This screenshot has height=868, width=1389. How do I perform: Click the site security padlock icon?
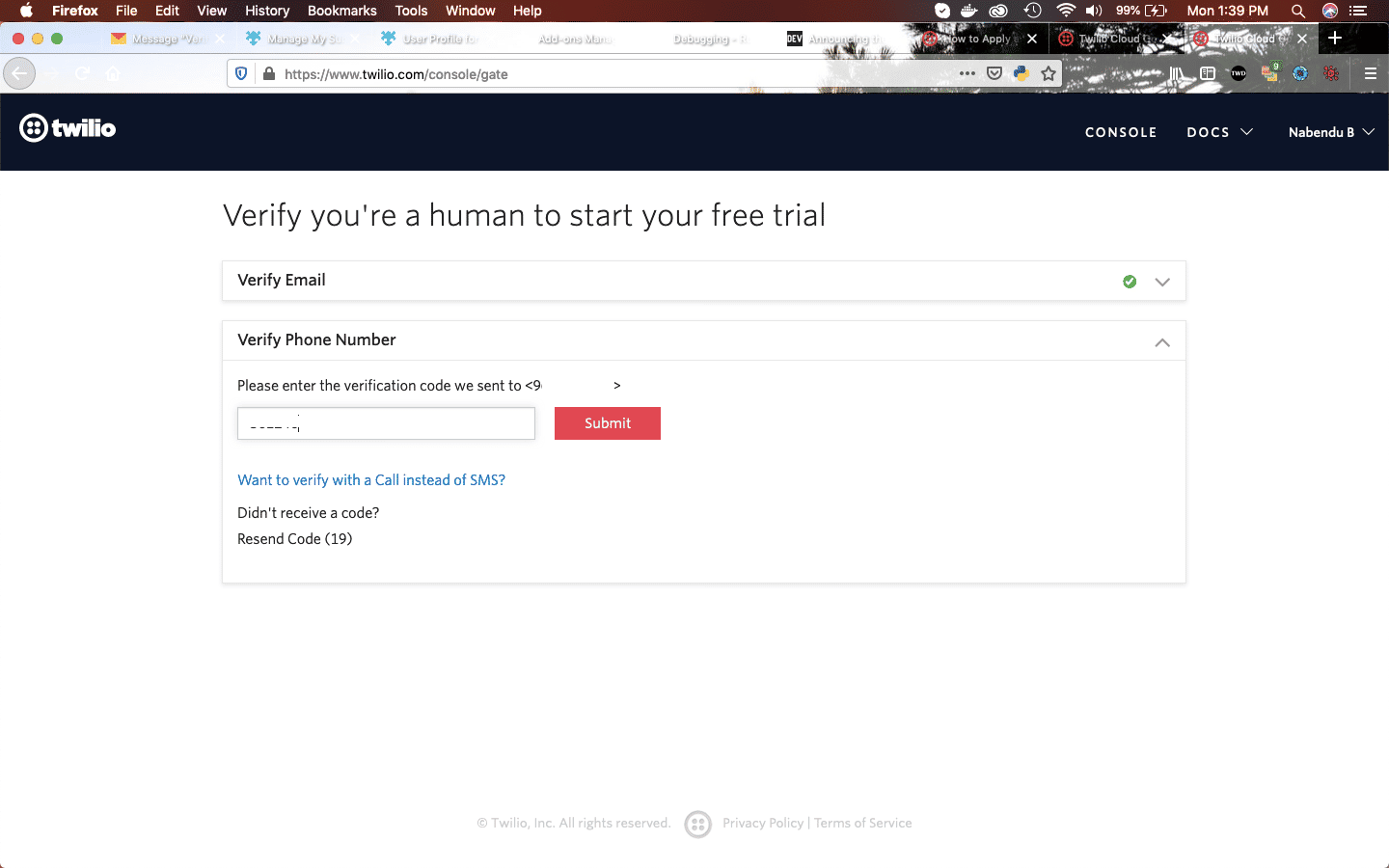tap(268, 74)
